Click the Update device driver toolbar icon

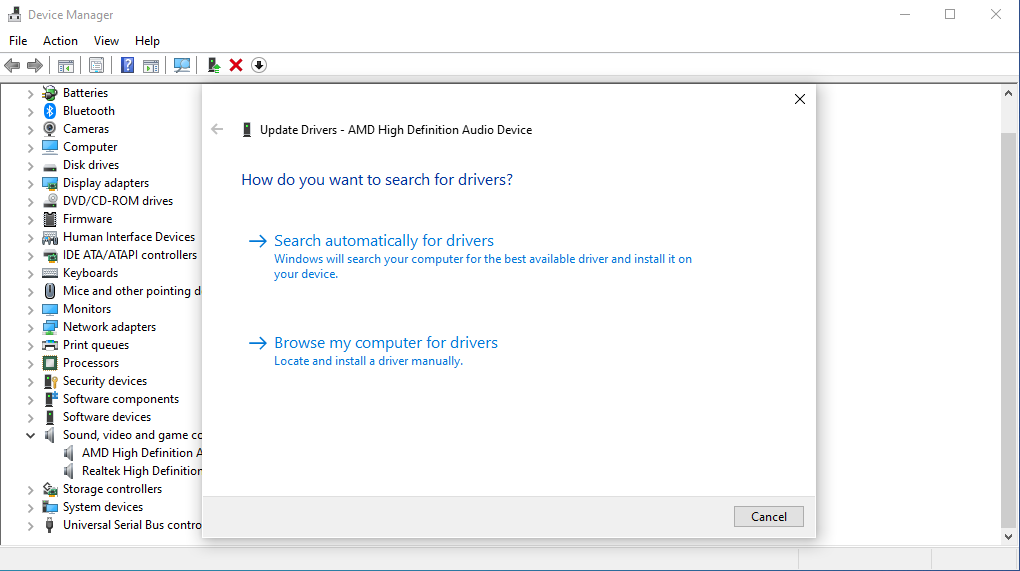coord(213,65)
